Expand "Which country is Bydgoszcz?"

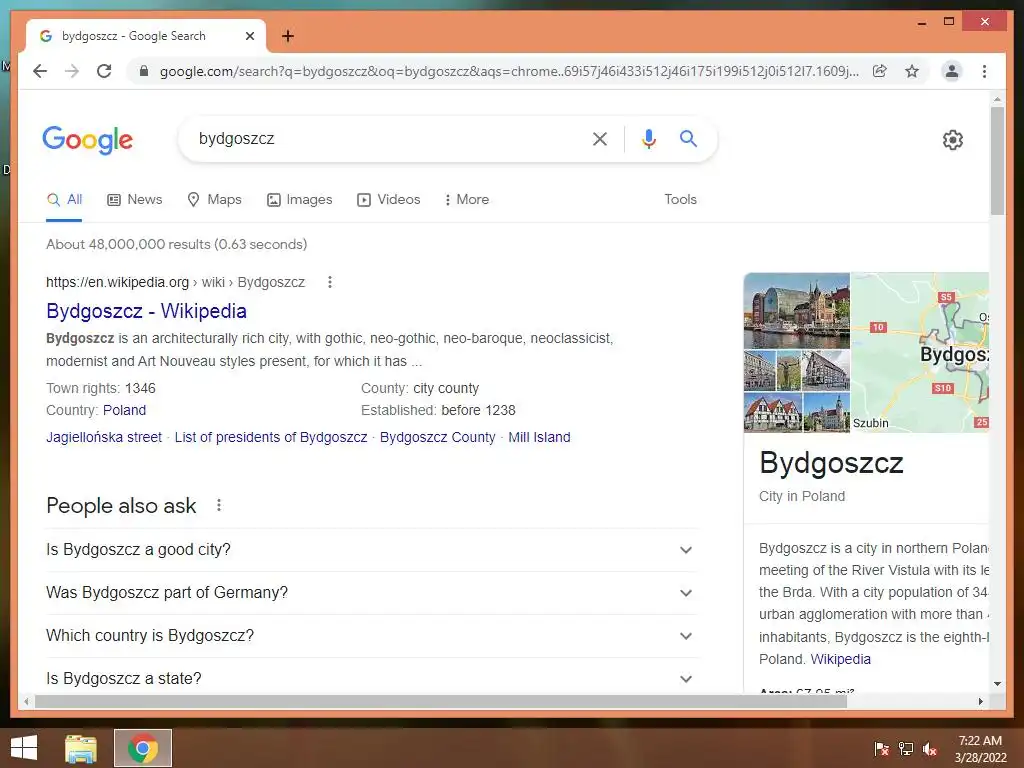point(370,636)
